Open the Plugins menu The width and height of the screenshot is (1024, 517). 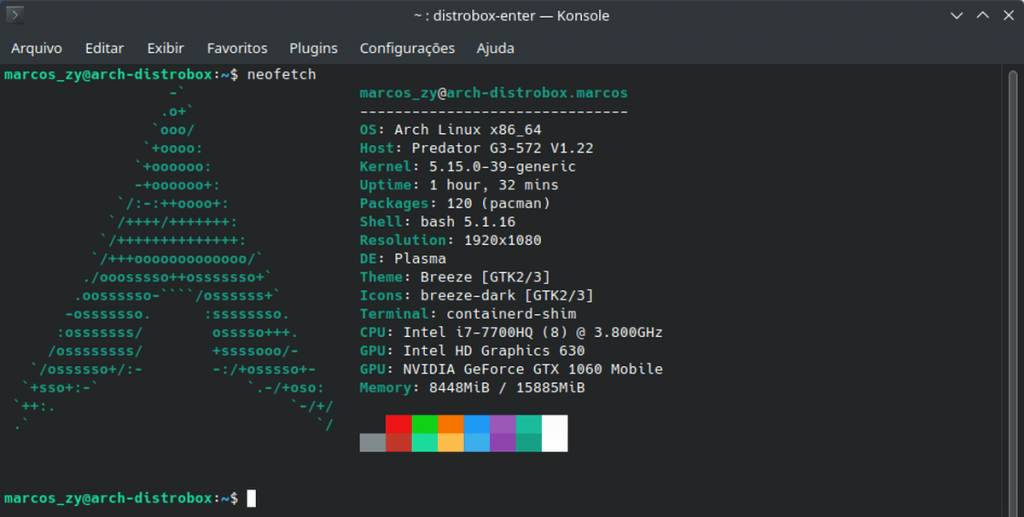pos(313,48)
